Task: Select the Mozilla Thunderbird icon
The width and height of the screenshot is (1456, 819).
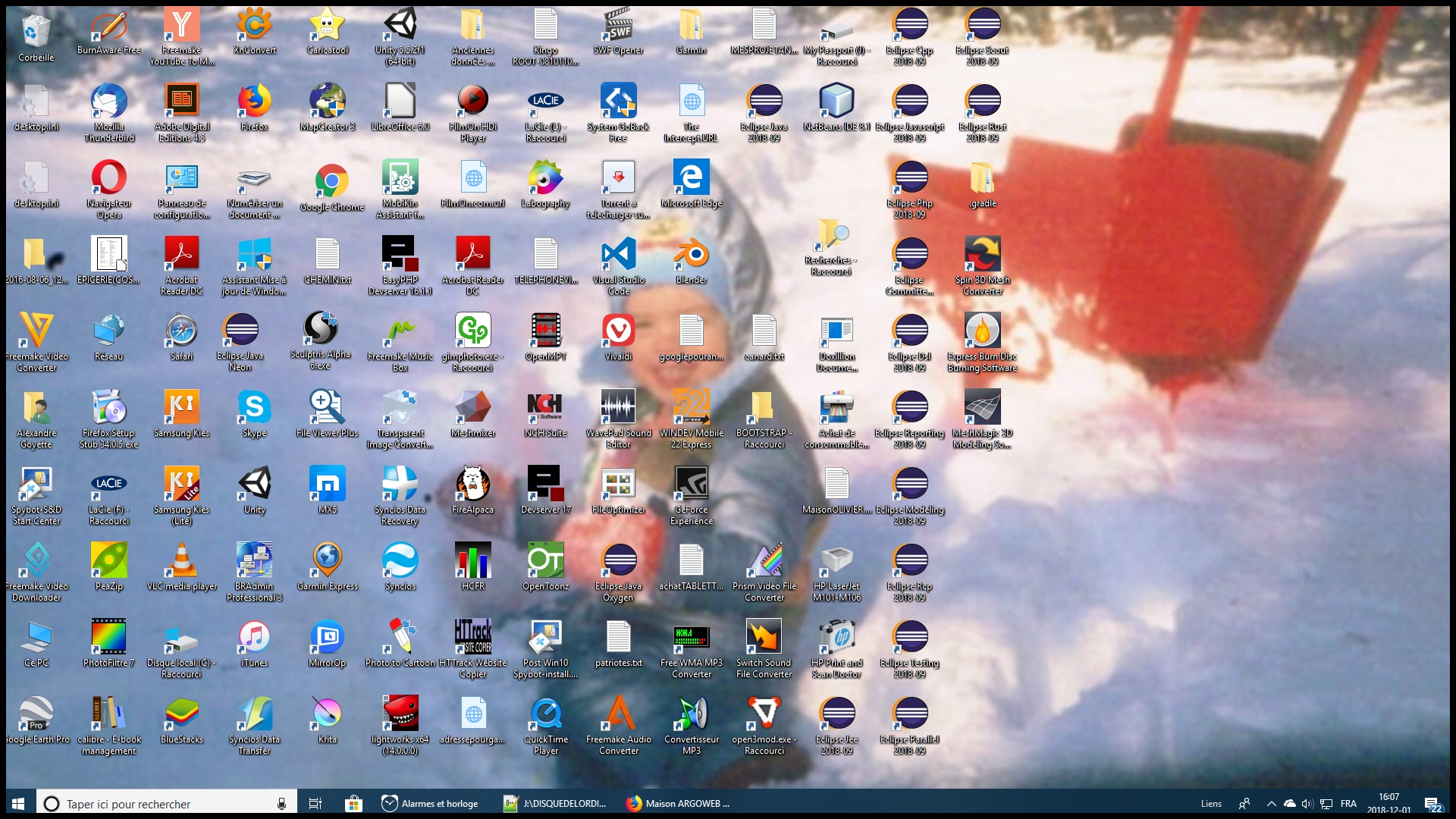Action: coord(109,102)
